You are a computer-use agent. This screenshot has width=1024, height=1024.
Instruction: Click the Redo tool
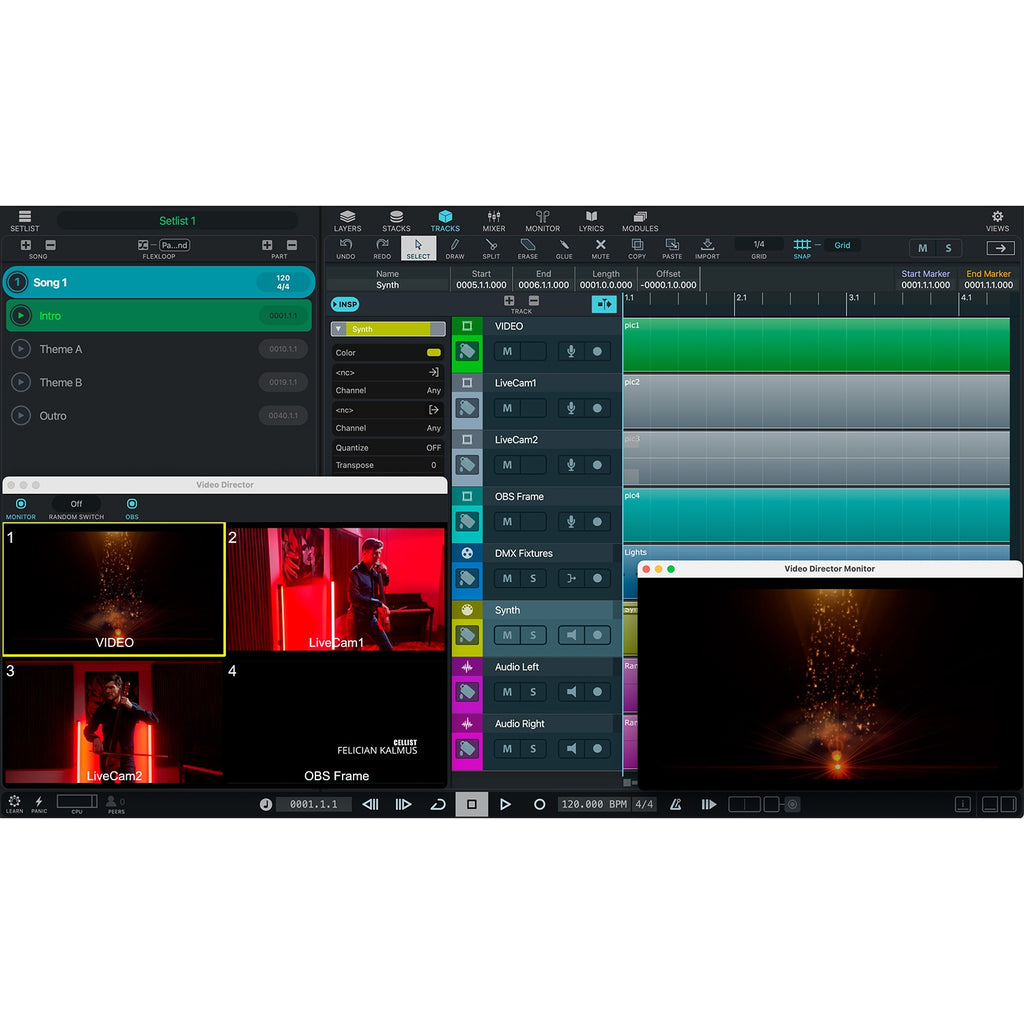[382, 248]
